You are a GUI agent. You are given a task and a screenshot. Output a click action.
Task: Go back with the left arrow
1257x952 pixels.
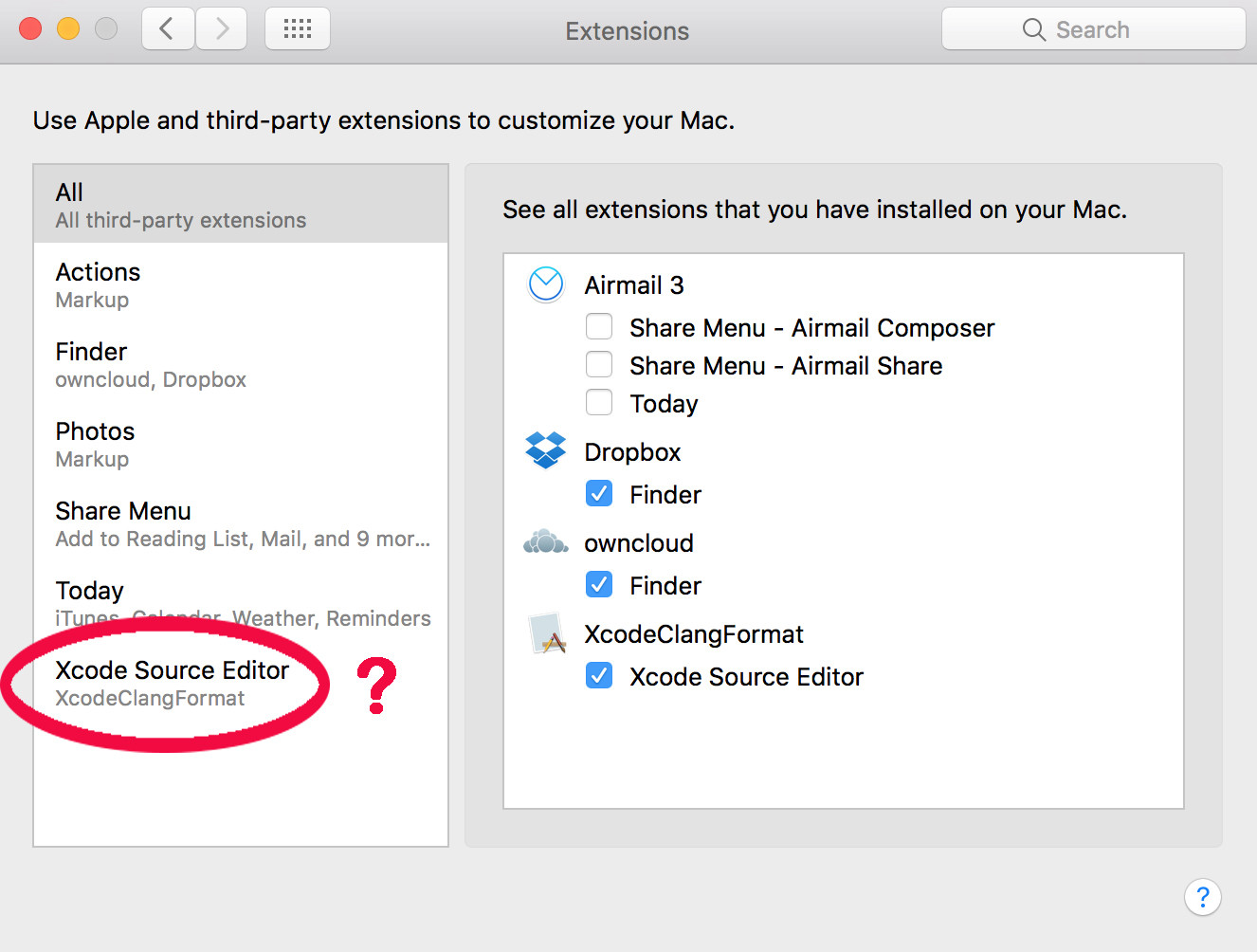[168, 29]
